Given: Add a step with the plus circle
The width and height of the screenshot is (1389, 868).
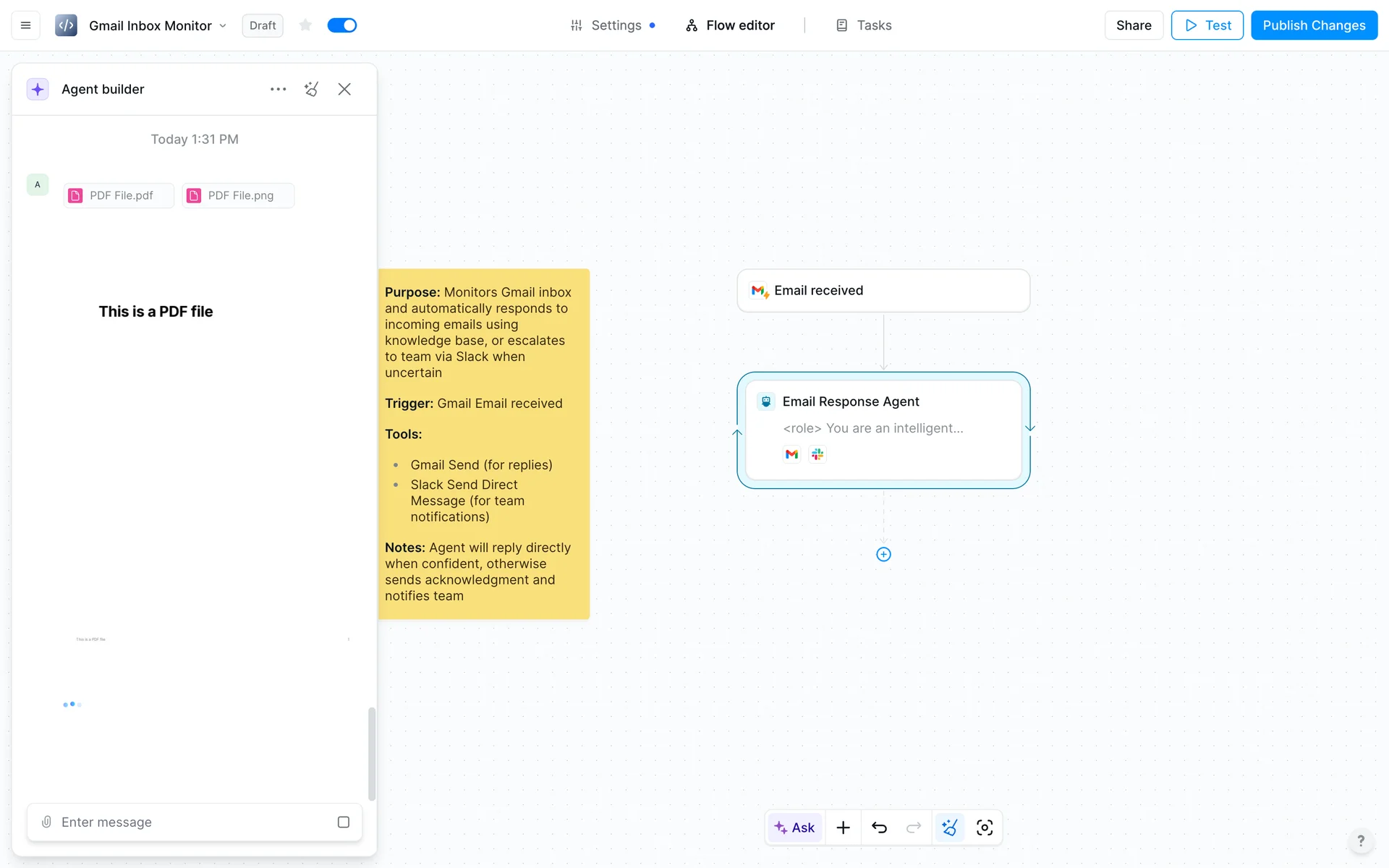Looking at the screenshot, I should 883,554.
